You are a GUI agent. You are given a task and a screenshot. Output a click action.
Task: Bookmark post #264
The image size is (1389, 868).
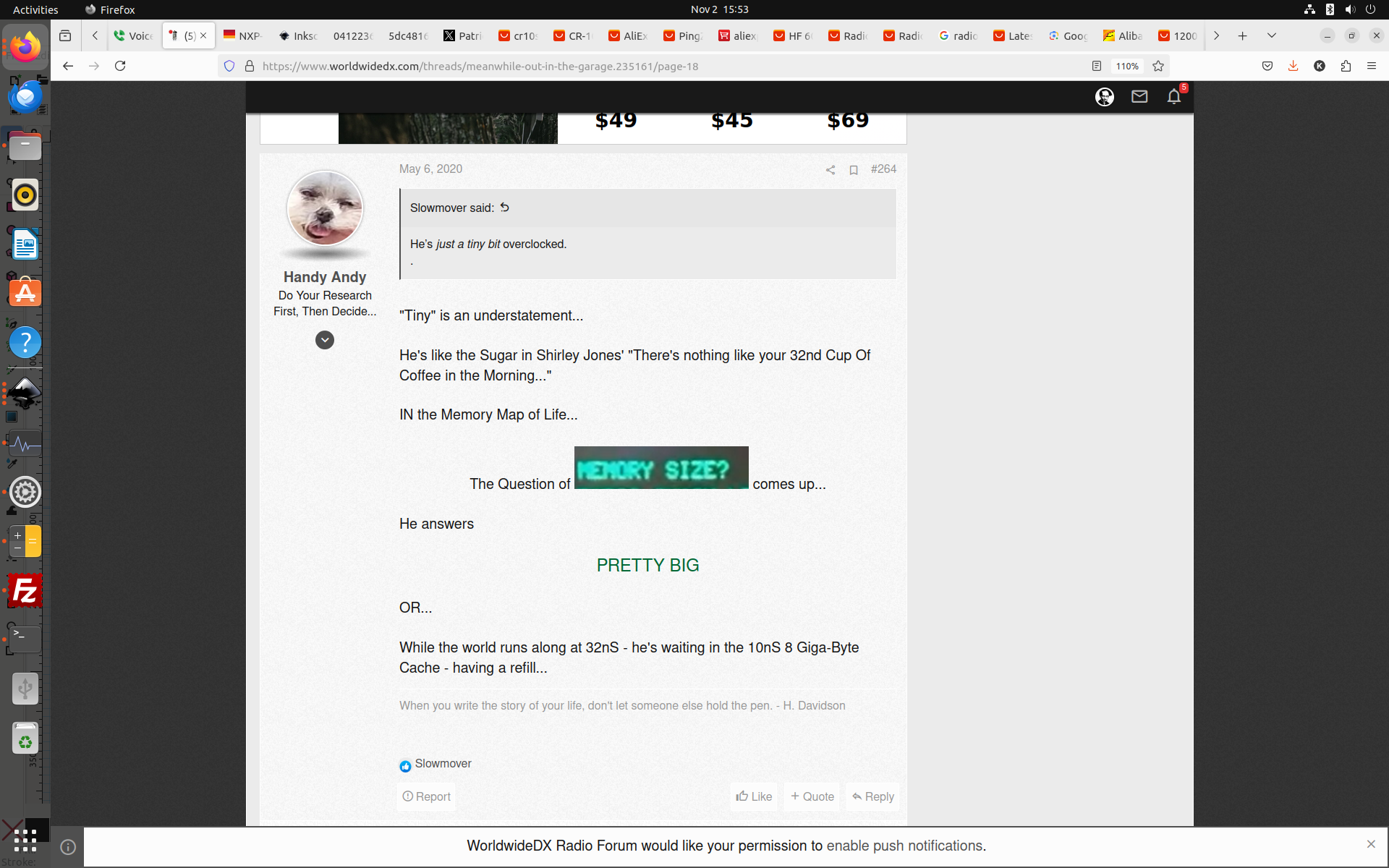[854, 170]
